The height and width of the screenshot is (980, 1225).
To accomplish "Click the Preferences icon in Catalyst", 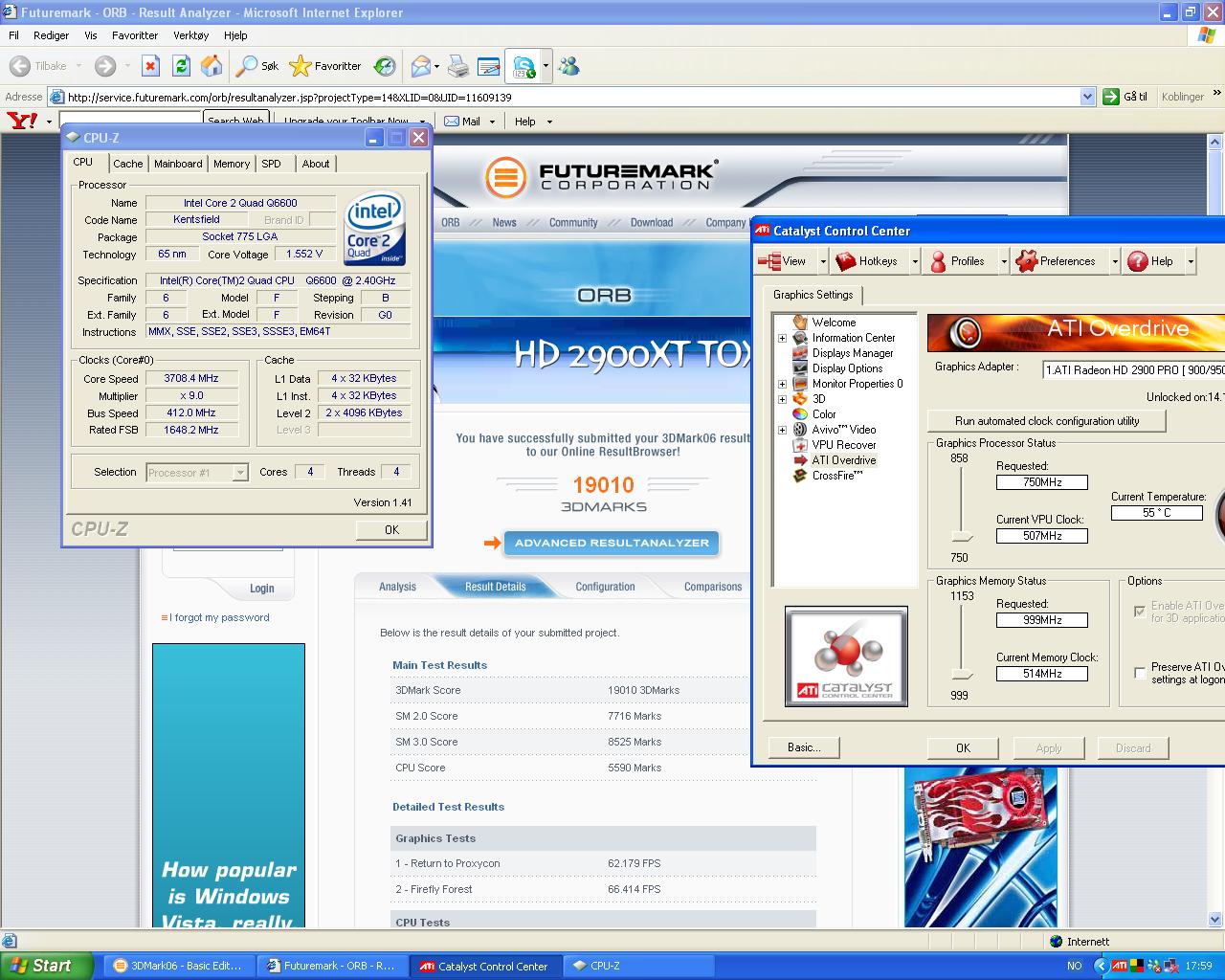I will (x=1026, y=261).
